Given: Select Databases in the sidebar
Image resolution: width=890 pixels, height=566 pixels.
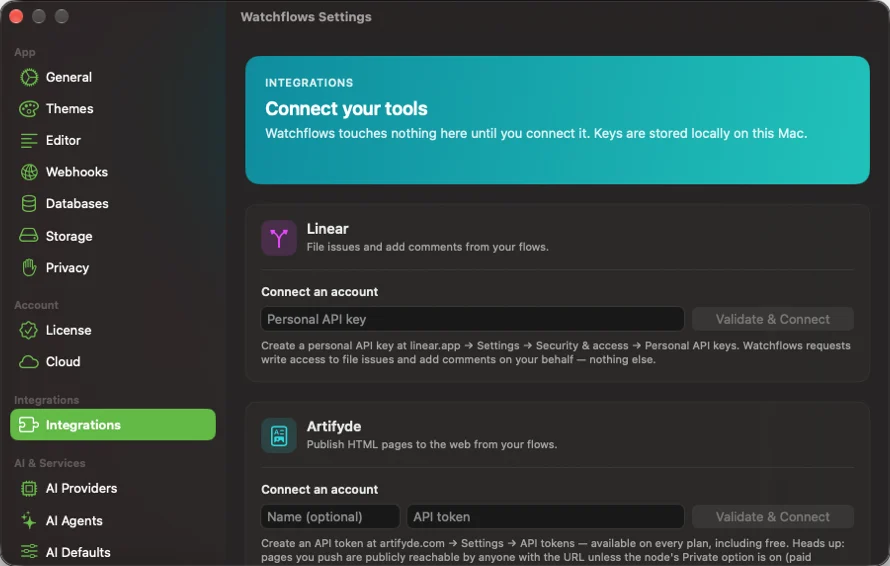Looking at the screenshot, I should [113, 204].
